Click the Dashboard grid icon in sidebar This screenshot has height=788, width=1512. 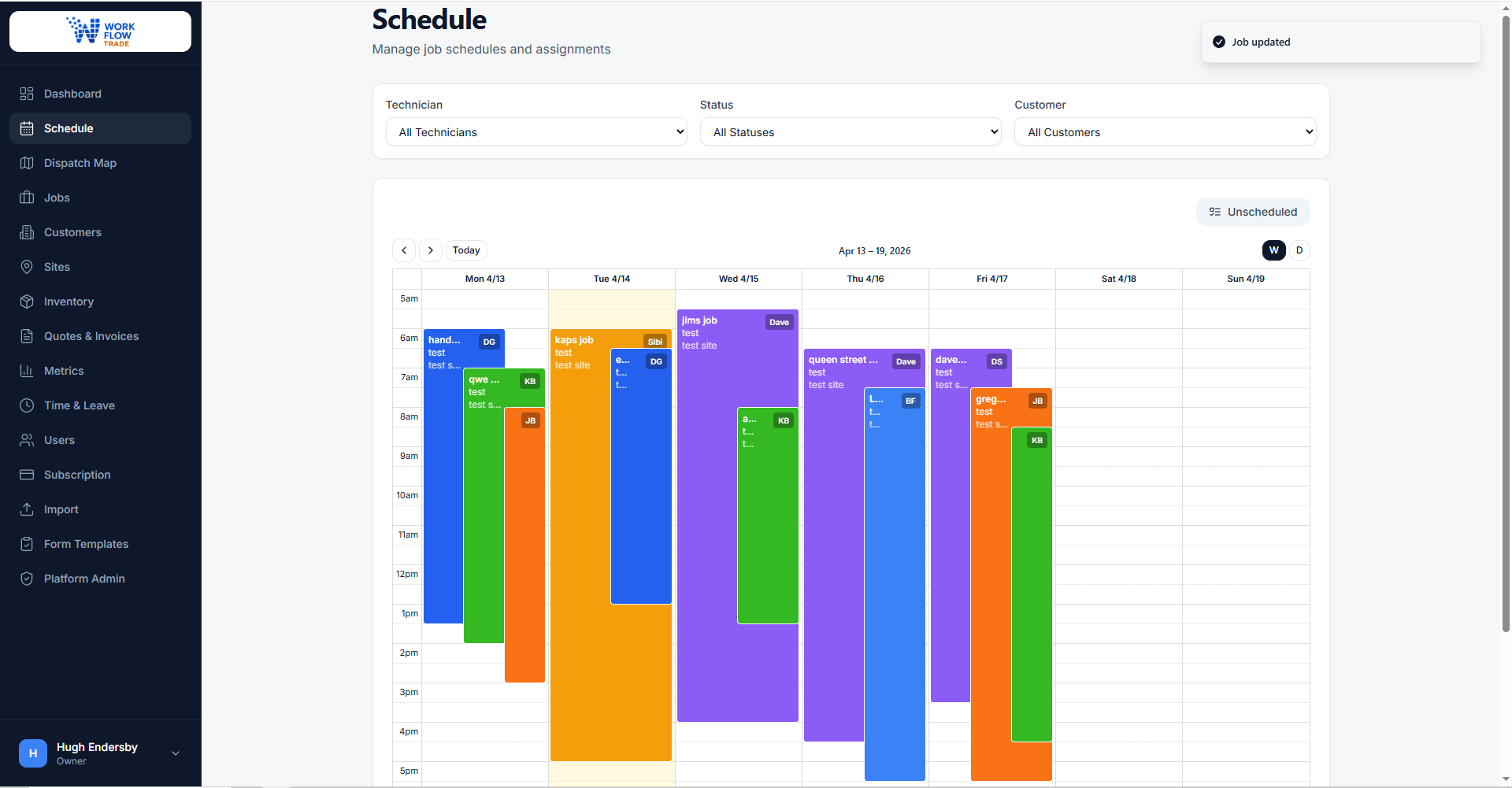[27, 94]
